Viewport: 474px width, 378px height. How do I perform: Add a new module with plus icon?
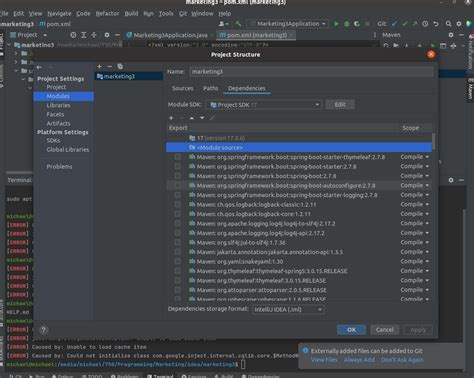click(99, 67)
